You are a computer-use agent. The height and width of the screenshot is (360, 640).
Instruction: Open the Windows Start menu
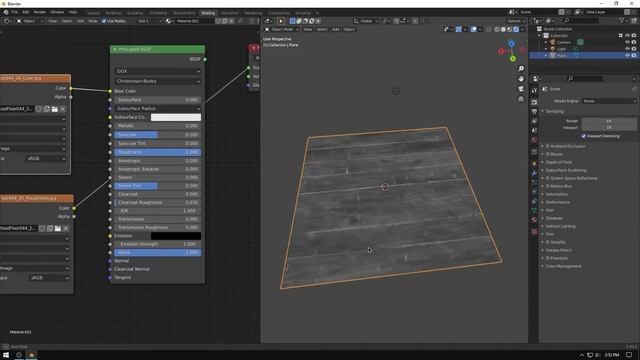(x=6, y=355)
